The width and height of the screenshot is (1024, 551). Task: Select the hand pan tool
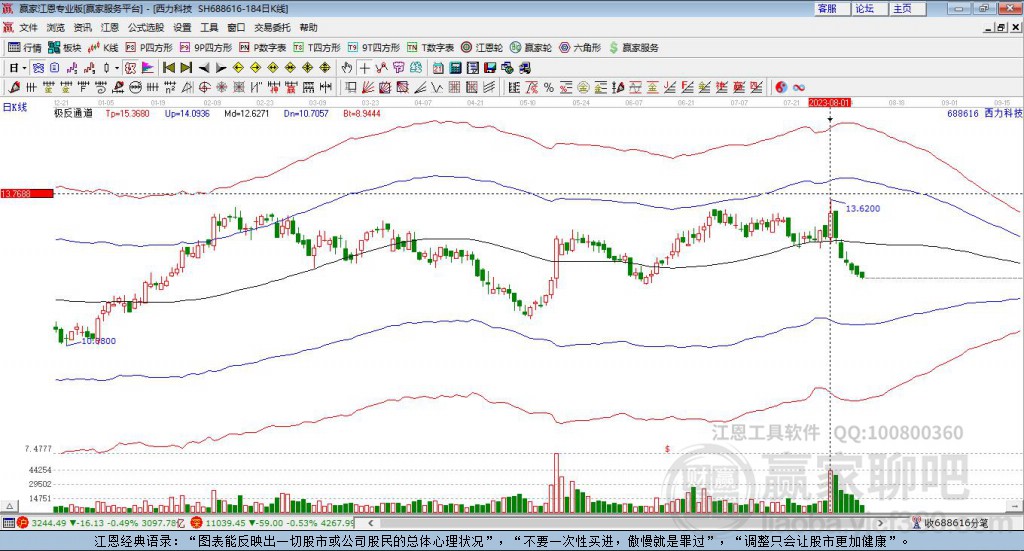[x=346, y=68]
